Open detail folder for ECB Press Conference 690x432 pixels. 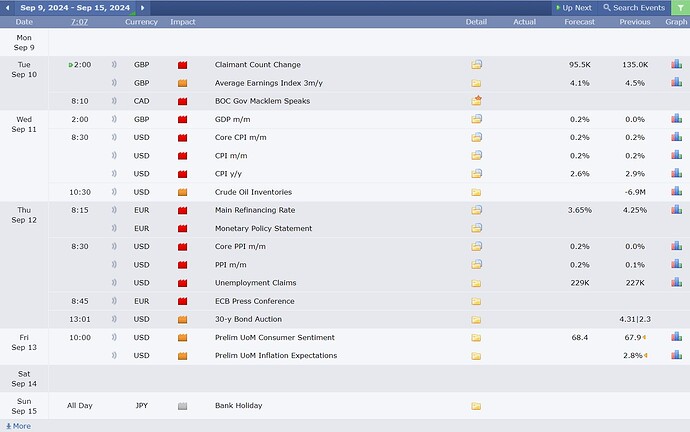[x=476, y=301]
